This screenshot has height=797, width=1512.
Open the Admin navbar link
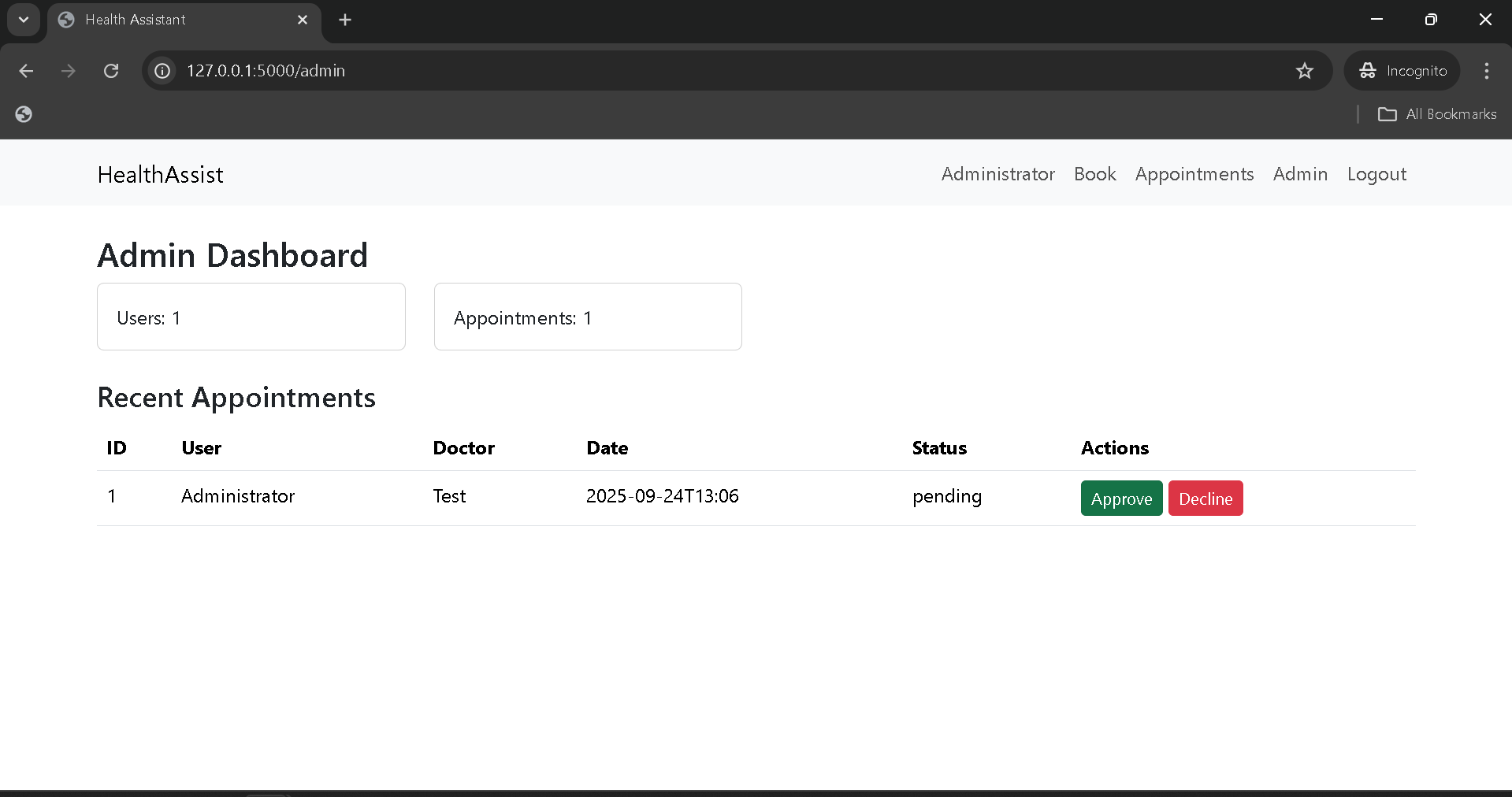click(1300, 174)
